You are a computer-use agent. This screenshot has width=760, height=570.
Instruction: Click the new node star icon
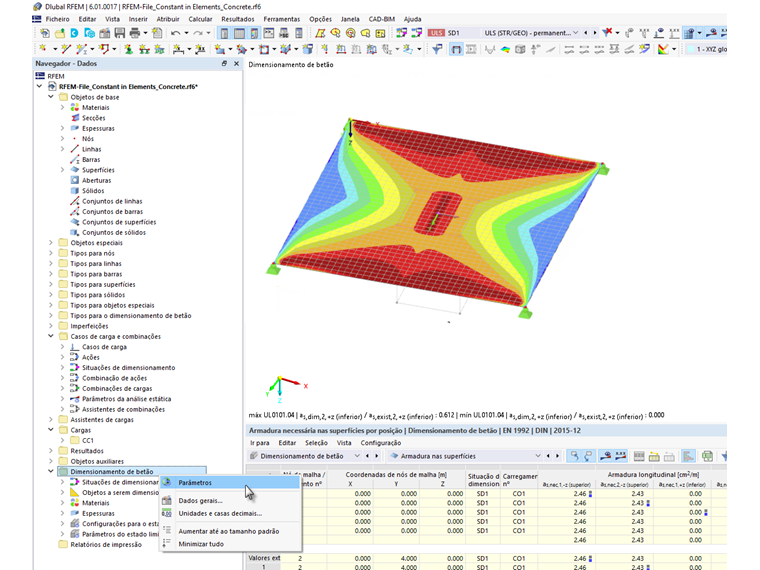click(43, 49)
